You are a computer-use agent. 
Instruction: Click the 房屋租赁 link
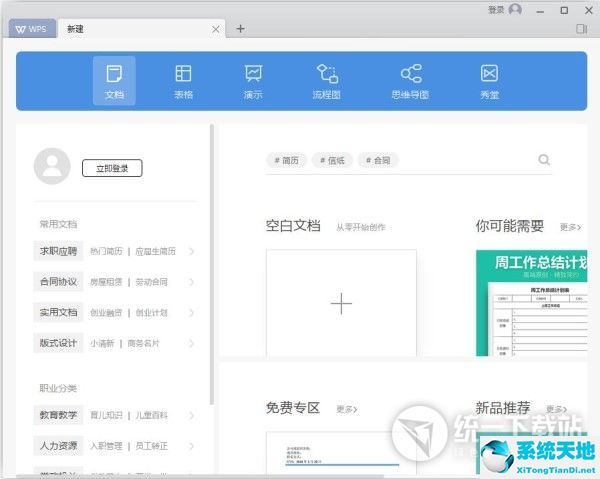click(106, 282)
